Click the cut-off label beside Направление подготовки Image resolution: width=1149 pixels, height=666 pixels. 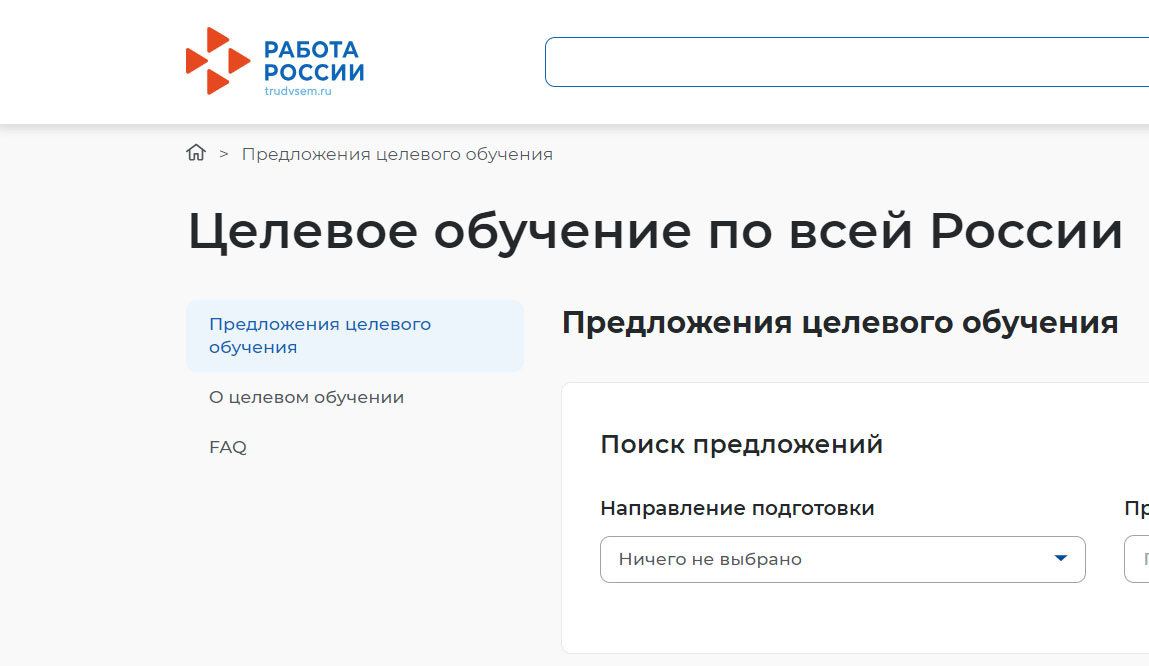1136,508
